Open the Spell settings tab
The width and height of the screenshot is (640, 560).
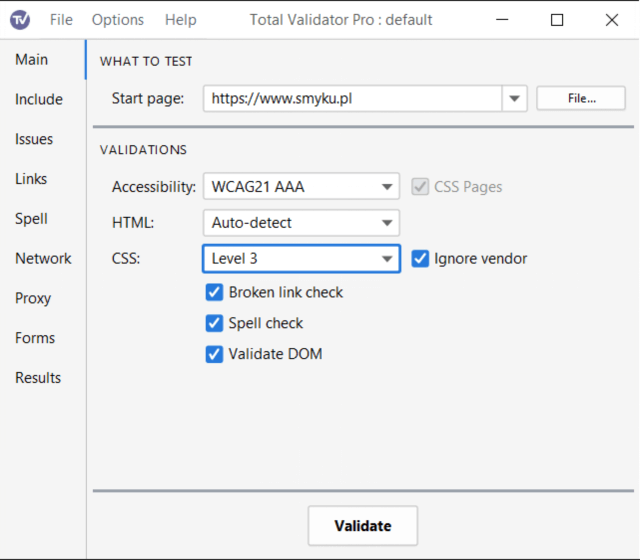tap(31, 218)
